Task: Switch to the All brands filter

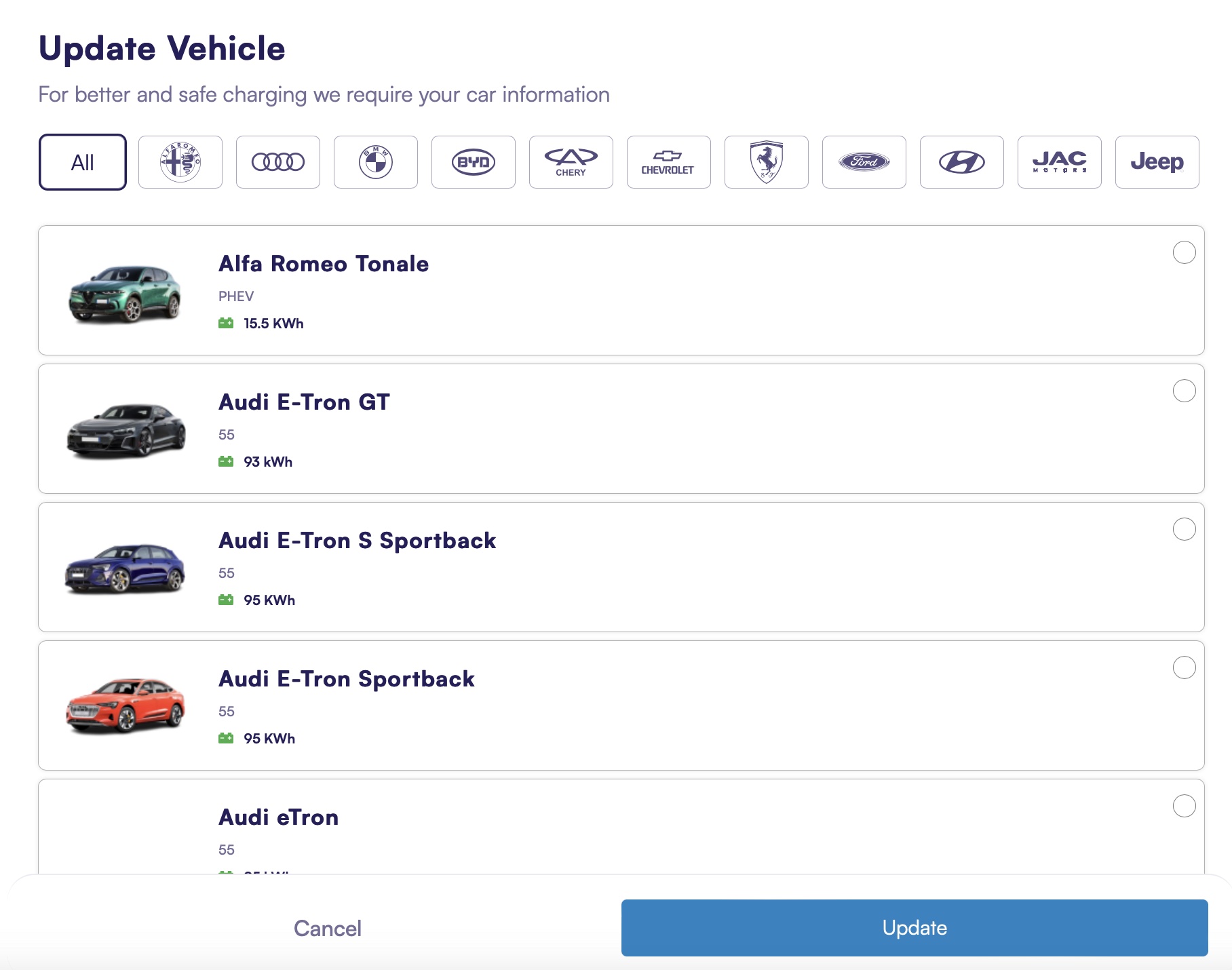Action: click(x=82, y=162)
